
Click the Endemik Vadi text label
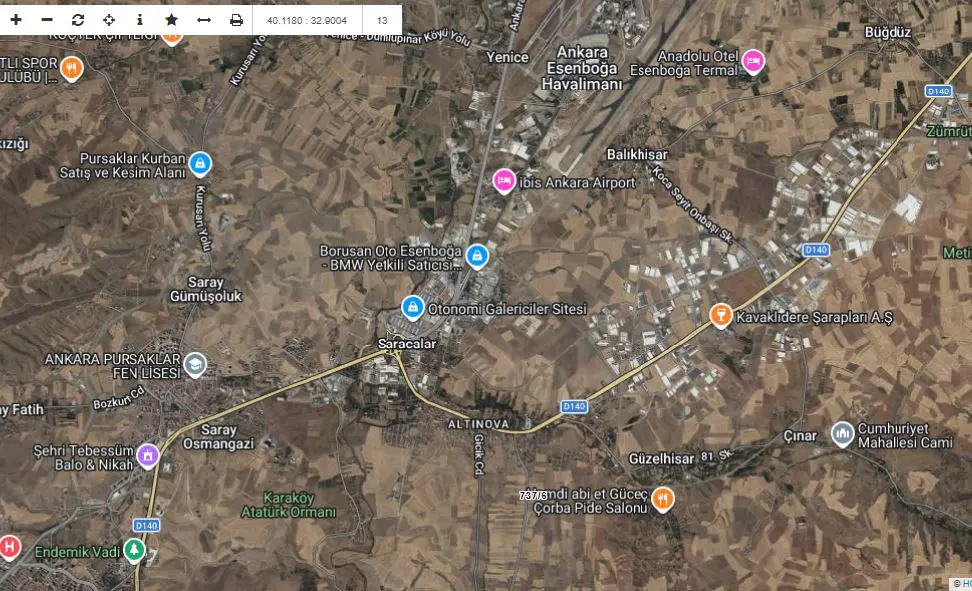point(77,552)
